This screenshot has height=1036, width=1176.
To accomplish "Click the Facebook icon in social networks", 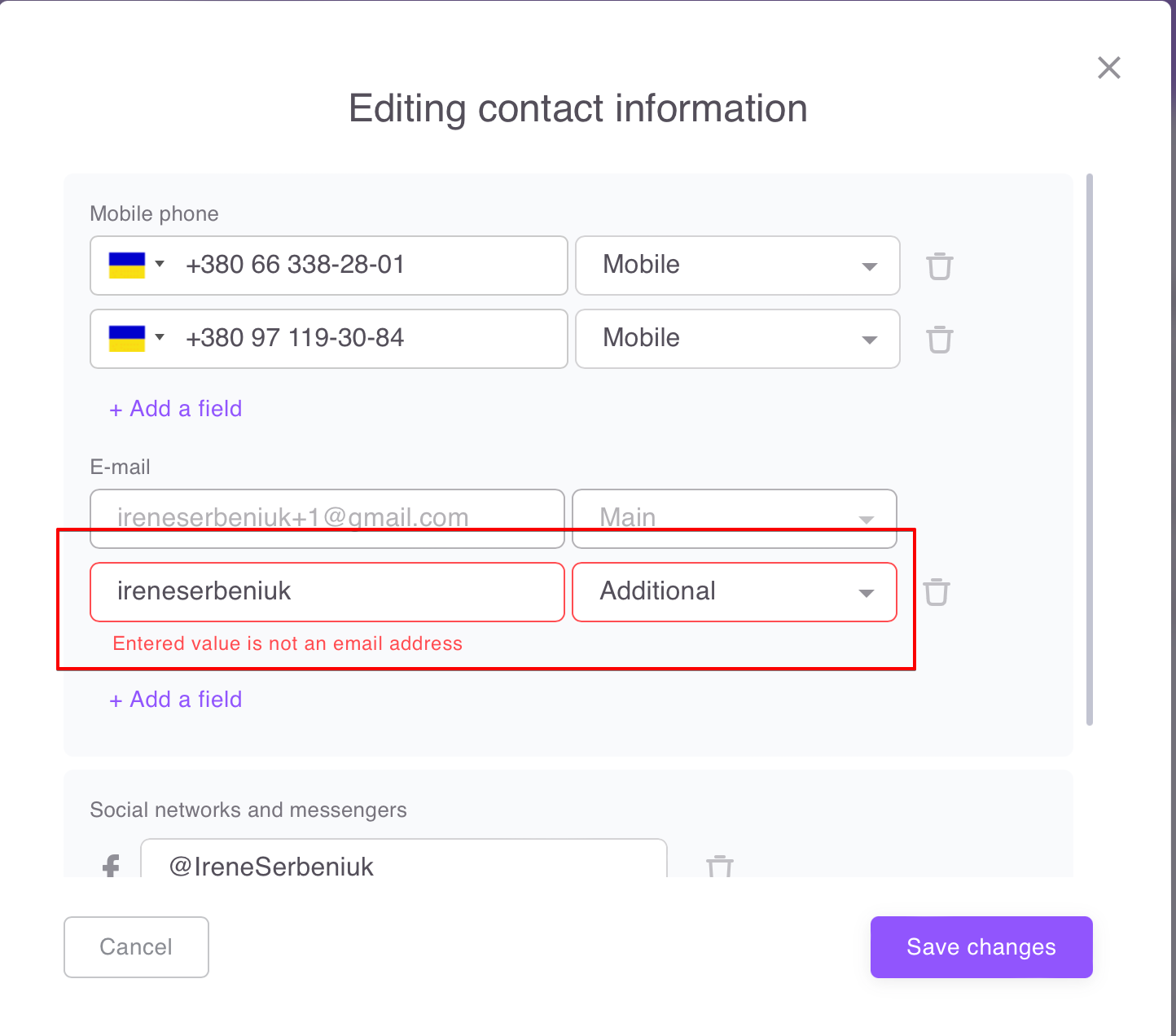I will click(112, 866).
